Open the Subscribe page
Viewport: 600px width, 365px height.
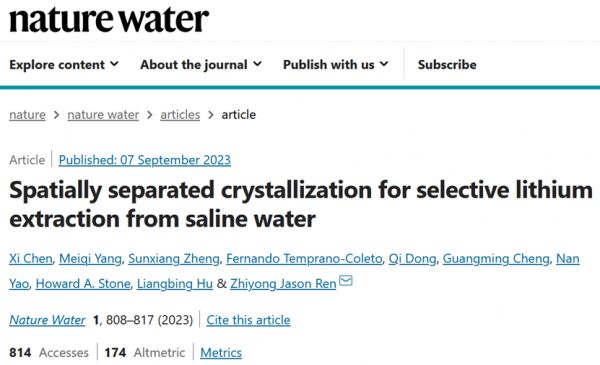(x=447, y=65)
